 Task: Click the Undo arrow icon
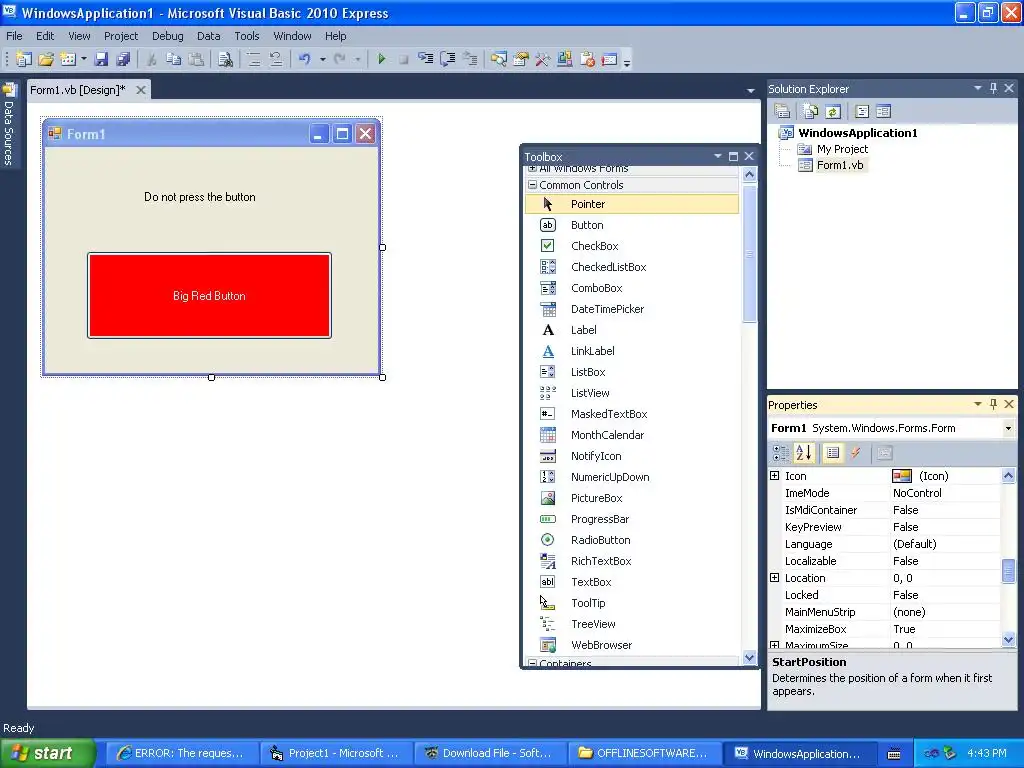pos(304,59)
